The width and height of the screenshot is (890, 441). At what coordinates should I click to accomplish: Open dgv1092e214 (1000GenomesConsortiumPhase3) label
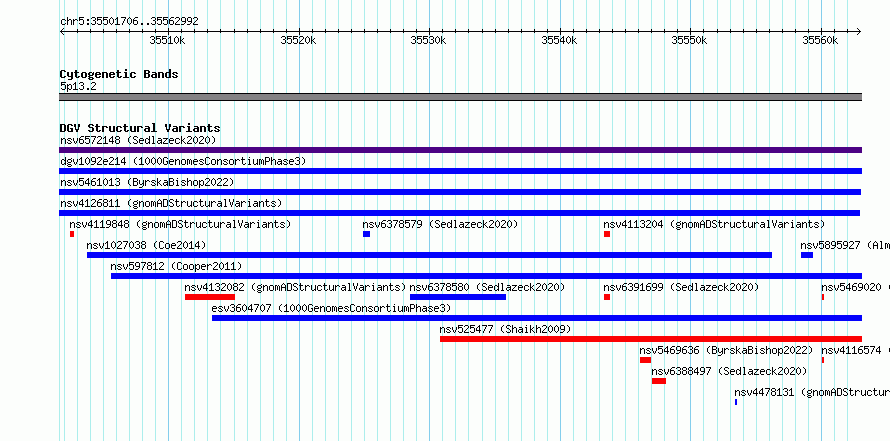(x=183, y=161)
